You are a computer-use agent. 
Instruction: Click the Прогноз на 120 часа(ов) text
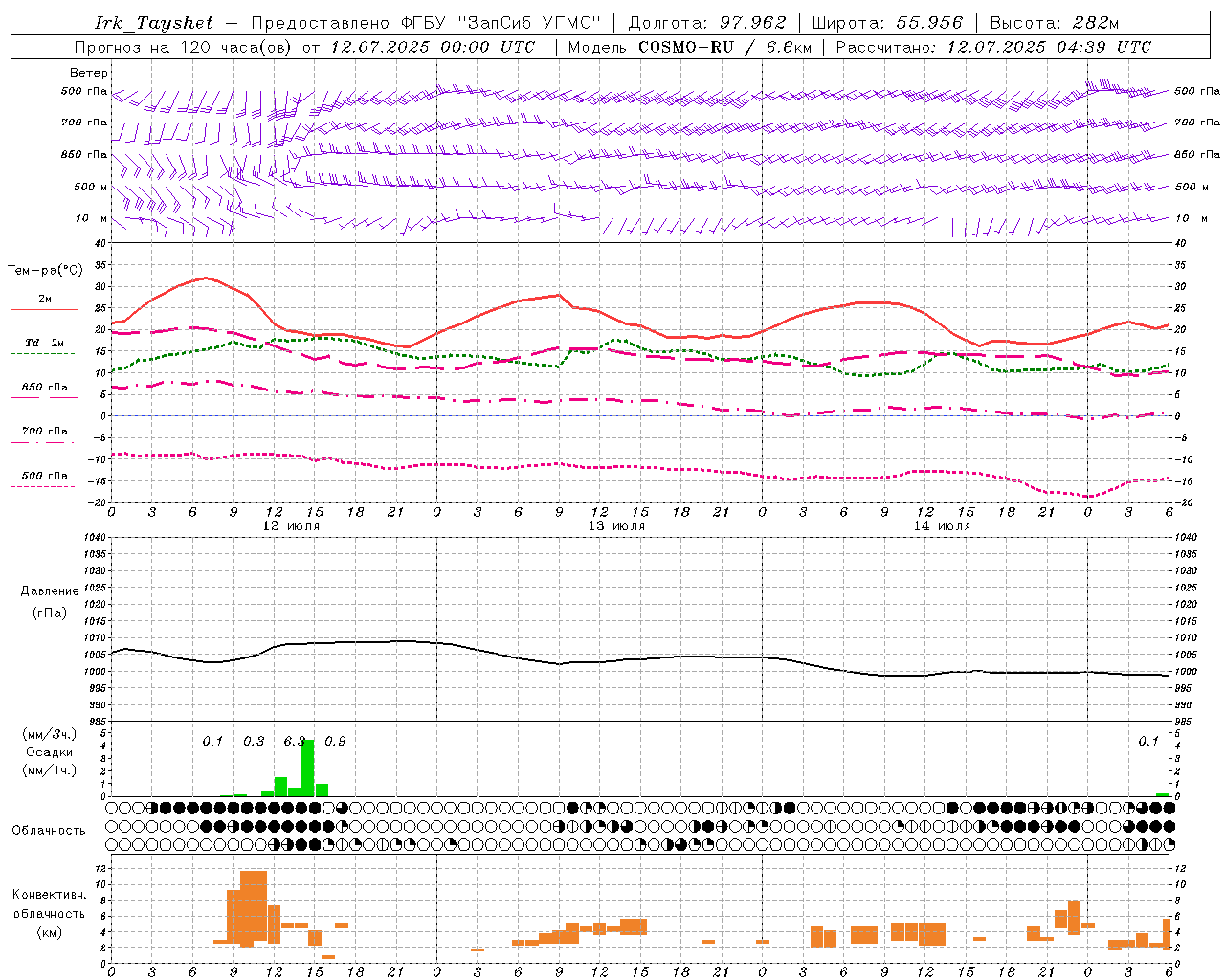pyautogui.click(x=184, y=47)
